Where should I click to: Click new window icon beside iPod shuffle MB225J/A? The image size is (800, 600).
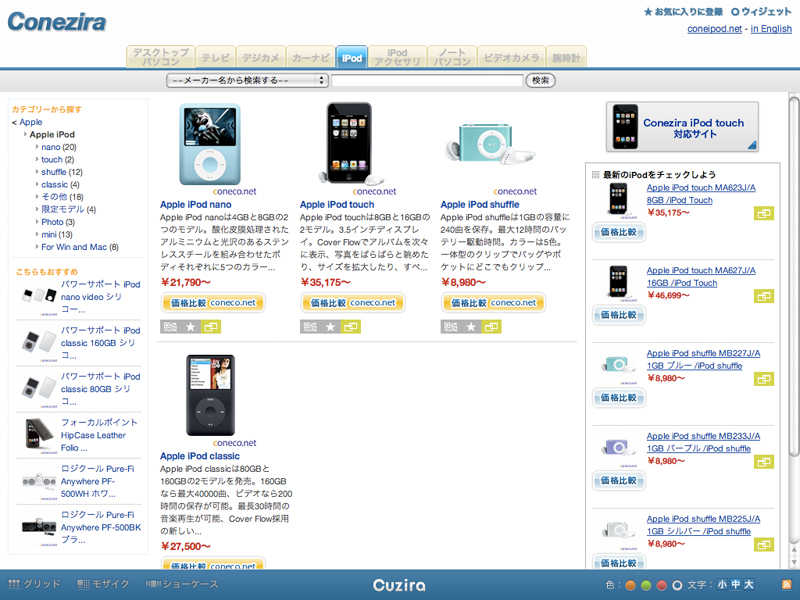(764, 544)
